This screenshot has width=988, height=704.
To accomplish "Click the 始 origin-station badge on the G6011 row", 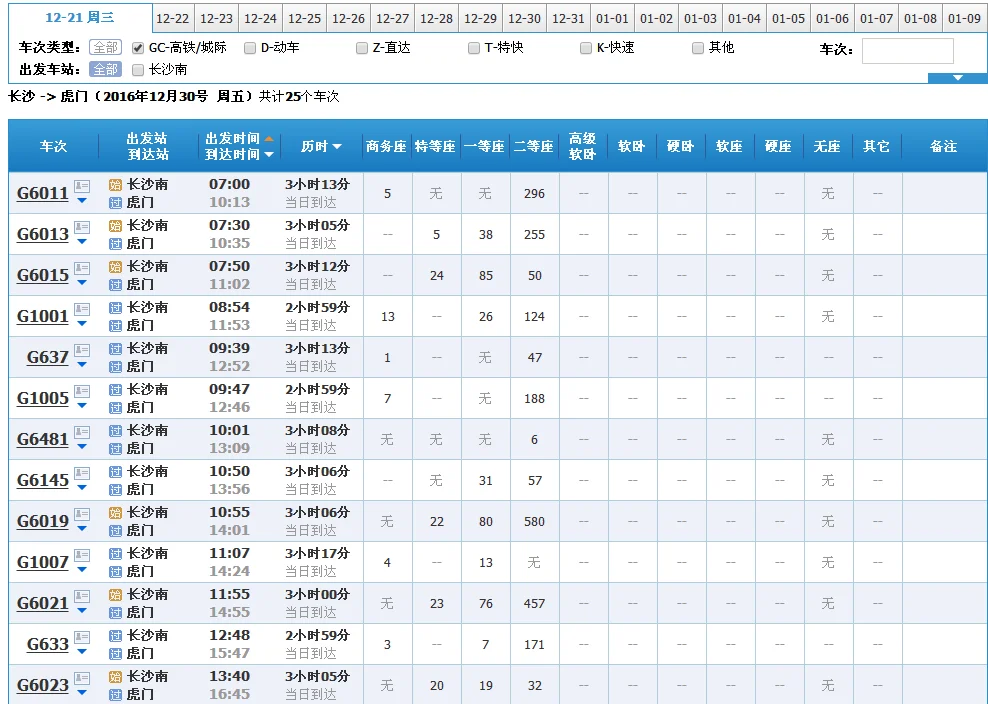I will (114, 184).
